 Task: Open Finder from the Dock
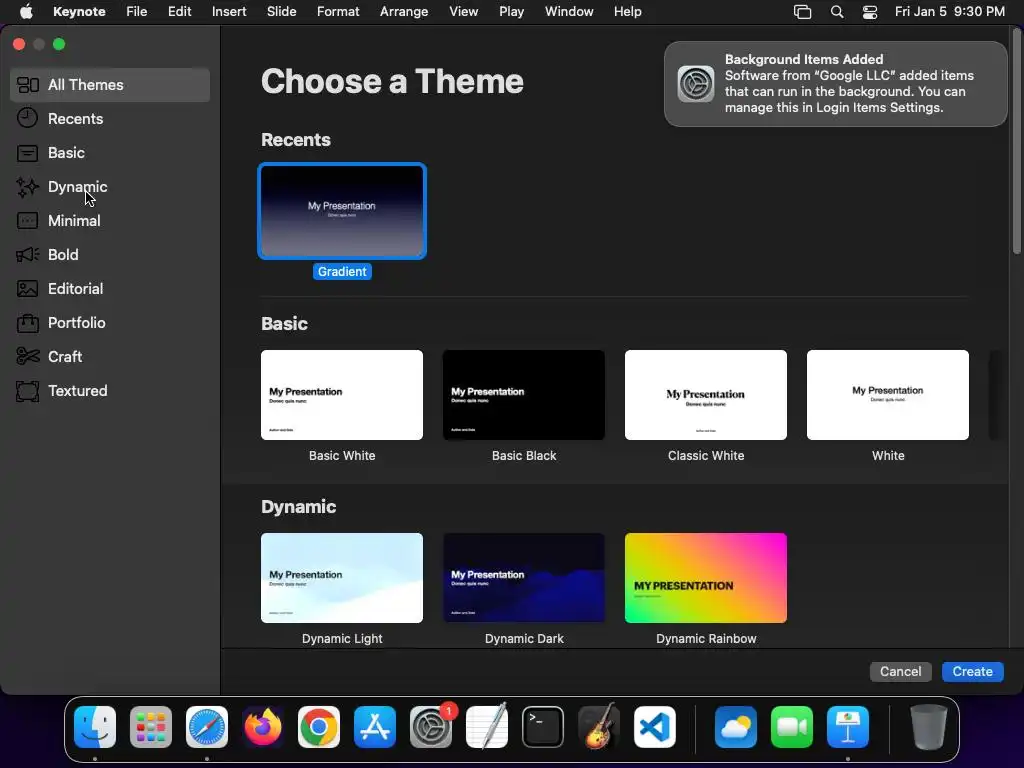click(95, 727)
